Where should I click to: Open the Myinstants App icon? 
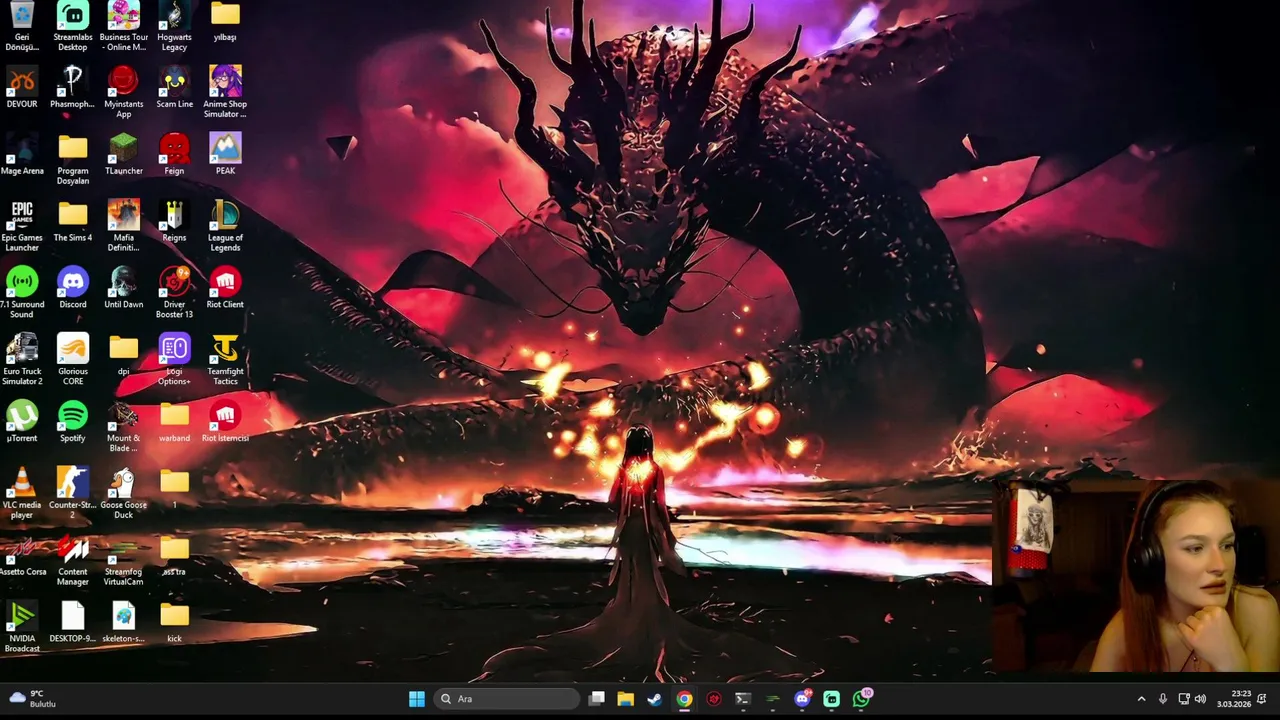click(x=124, y=93)
